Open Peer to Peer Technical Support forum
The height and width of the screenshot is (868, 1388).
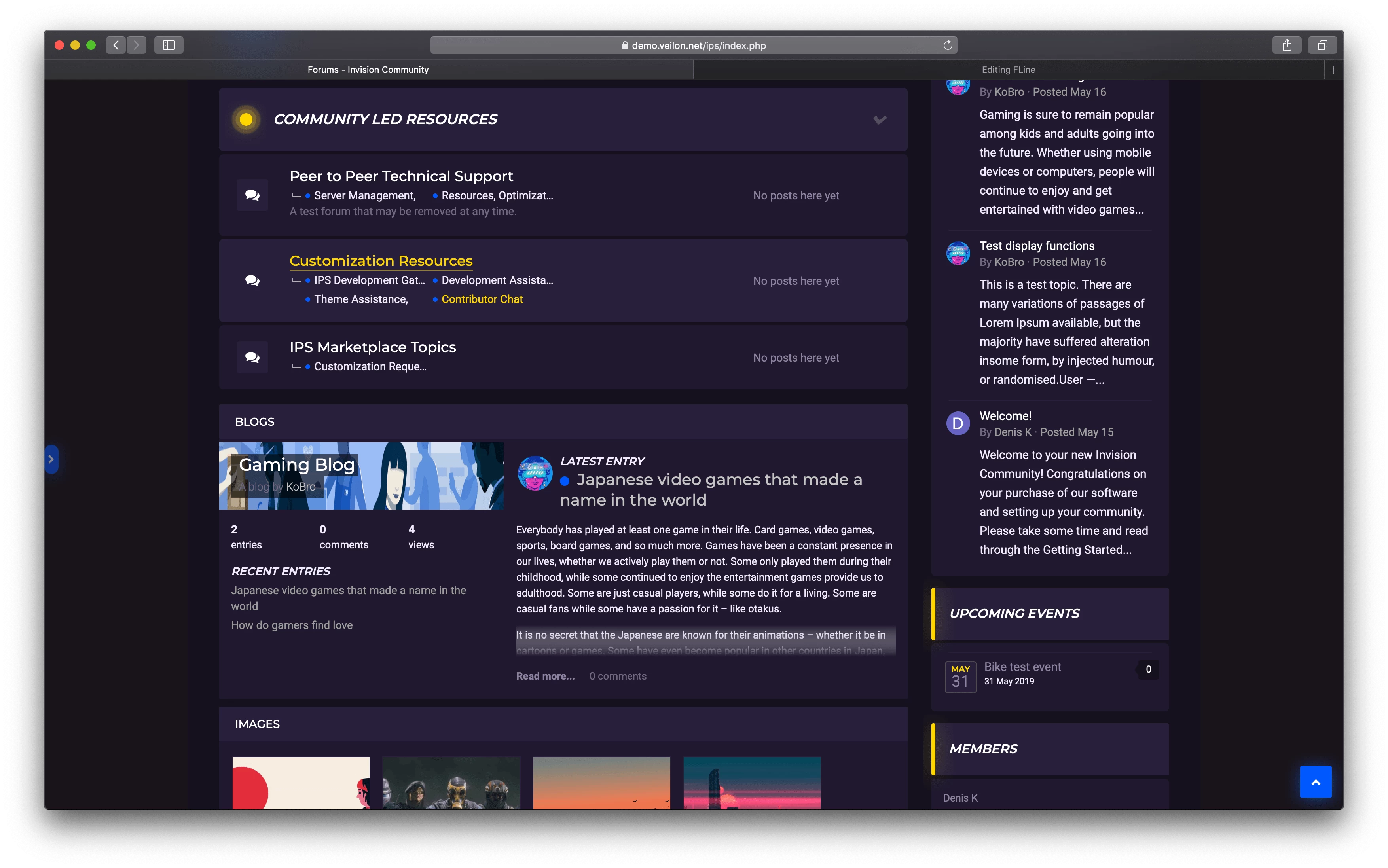coord(401,176)
